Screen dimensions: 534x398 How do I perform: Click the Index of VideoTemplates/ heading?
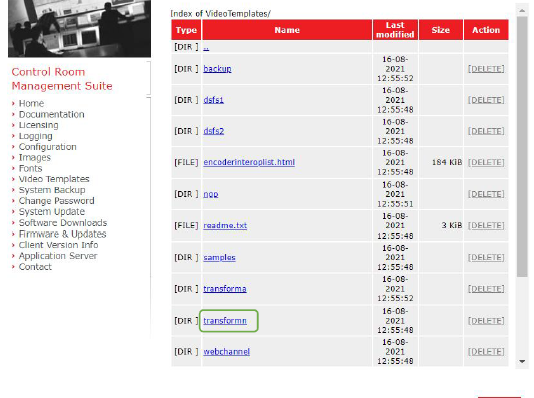click(220, 14)
